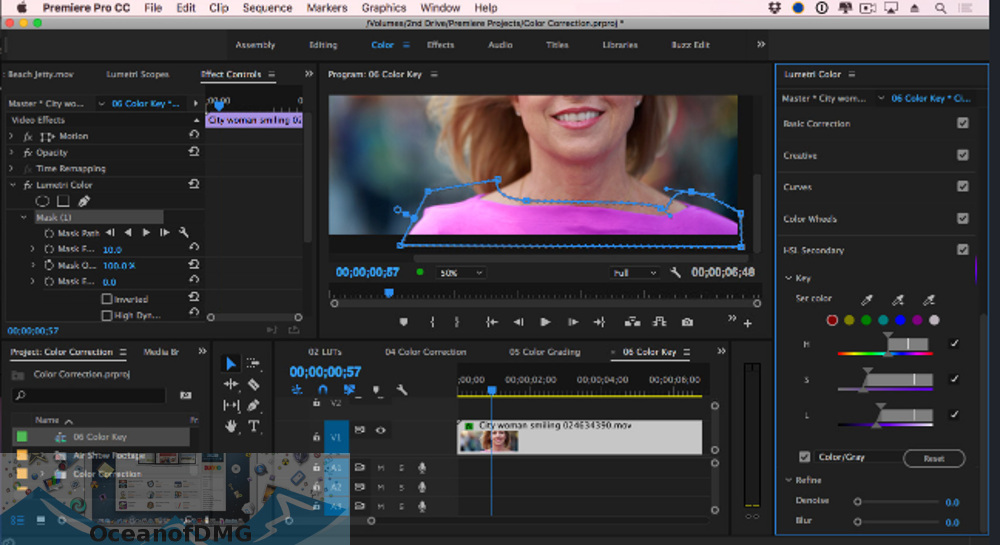The width and height of the screenshot is (1000, 545).
Task: Click the Reset button in Key section
Action: pos(934,458)
